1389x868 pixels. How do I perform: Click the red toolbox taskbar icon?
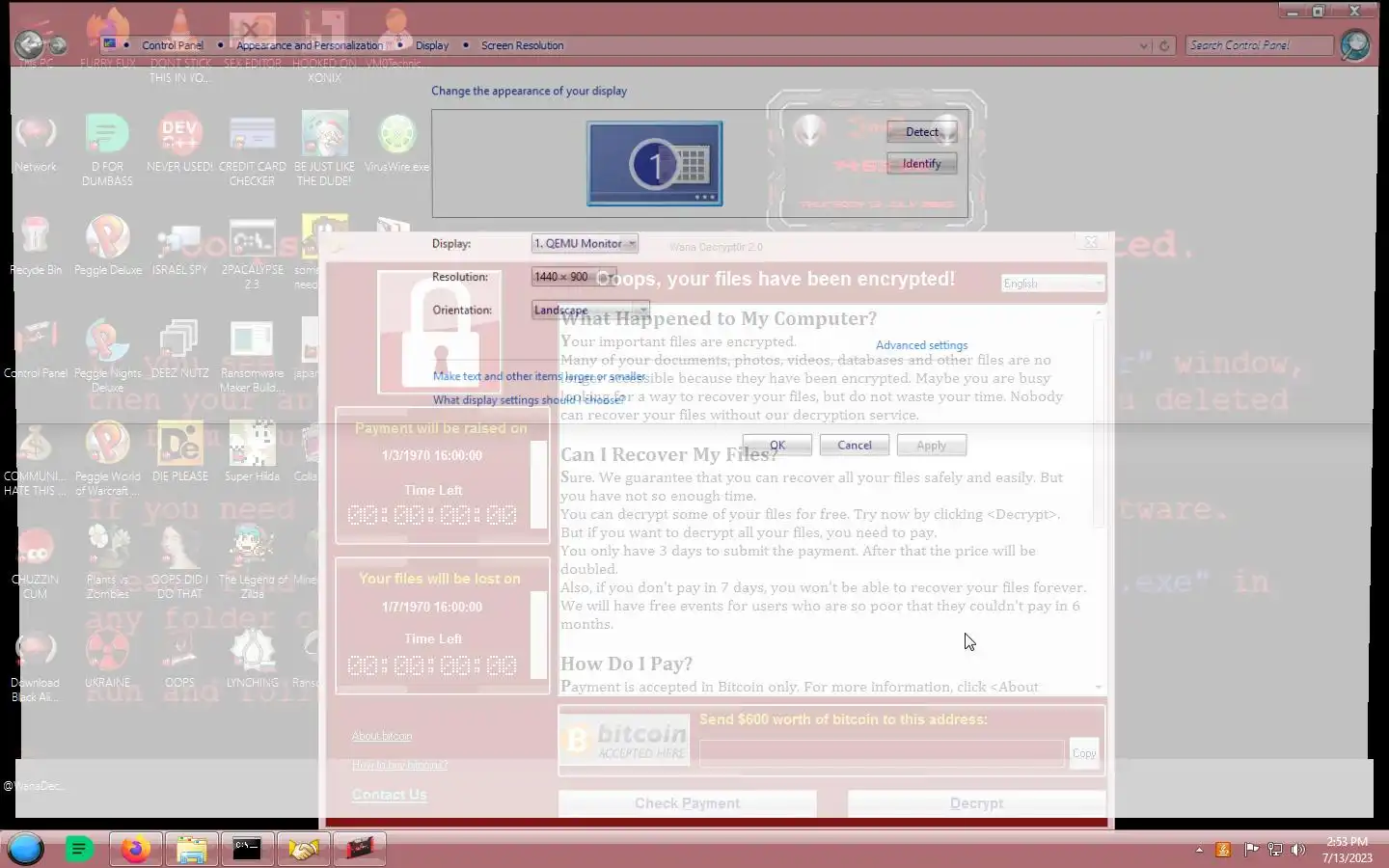click(x=359, y=849)
